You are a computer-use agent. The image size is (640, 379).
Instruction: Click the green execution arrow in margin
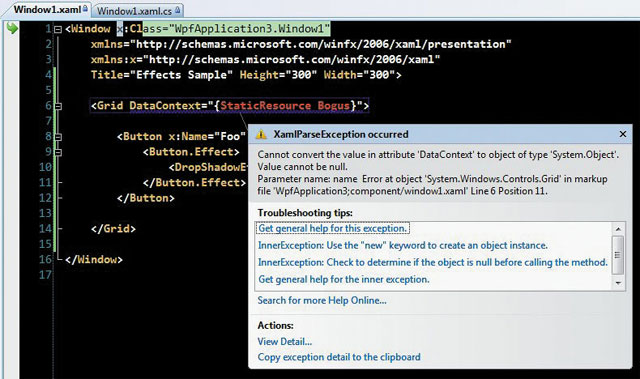point(12,28)
